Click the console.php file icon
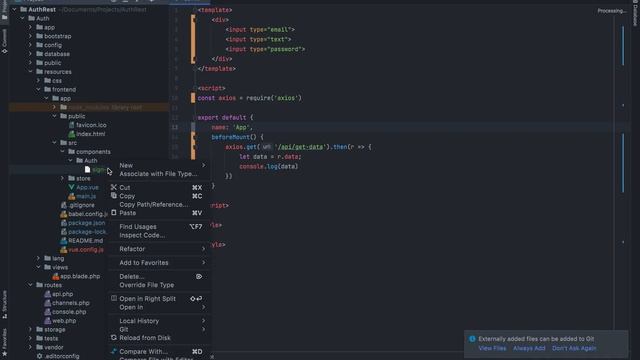 tap(47, 312)
